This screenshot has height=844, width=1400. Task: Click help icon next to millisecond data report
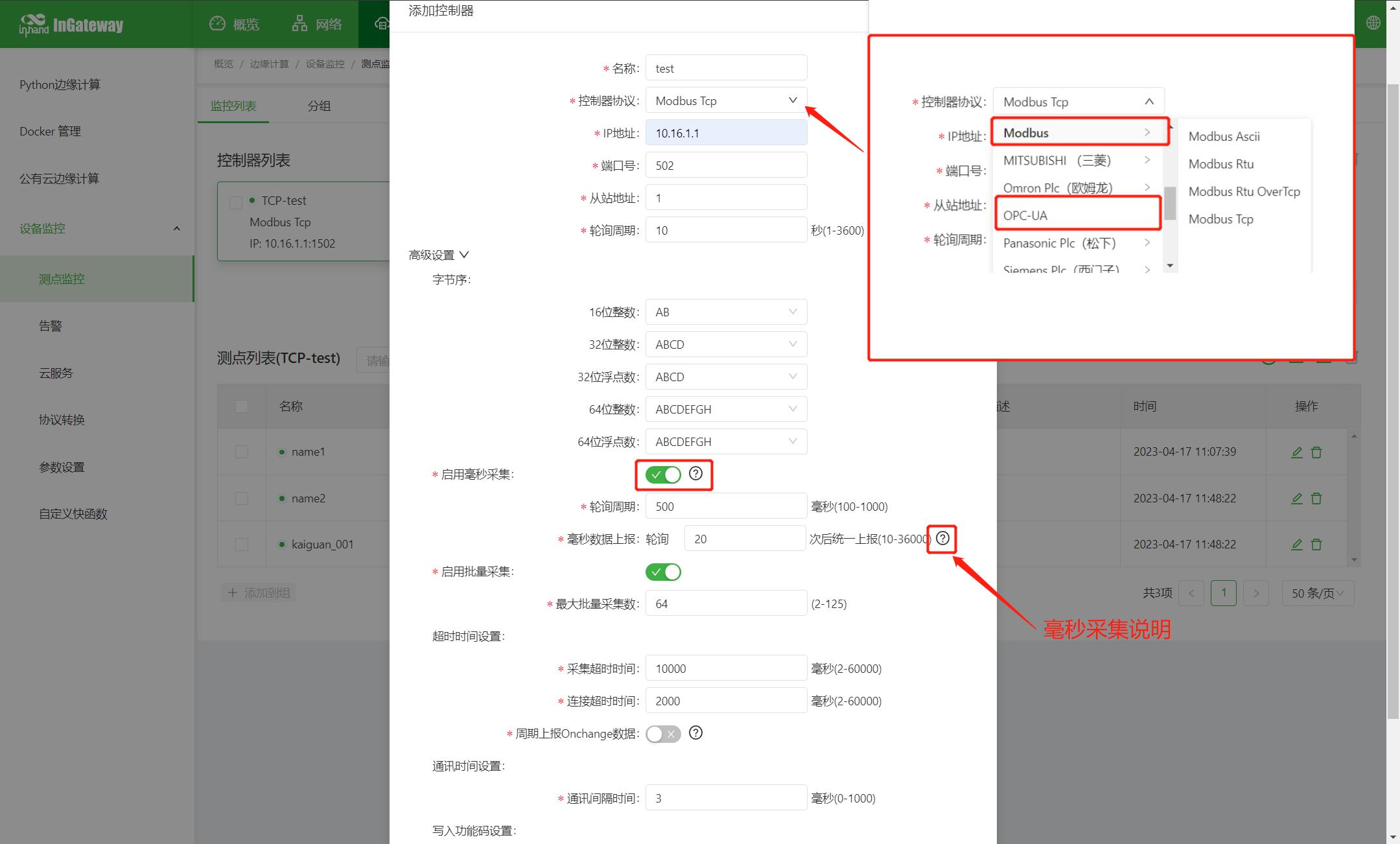(942, 538)
